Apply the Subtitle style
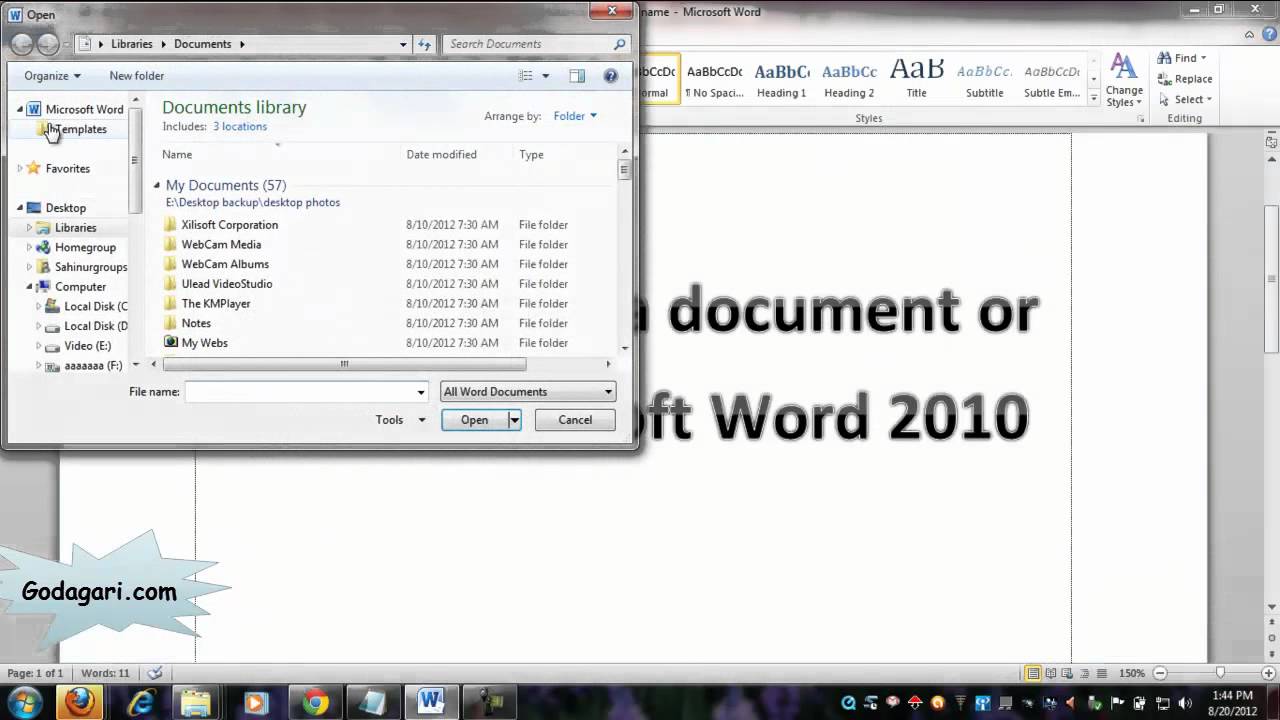Screen dimensions: 1280x720 (984, 80)
